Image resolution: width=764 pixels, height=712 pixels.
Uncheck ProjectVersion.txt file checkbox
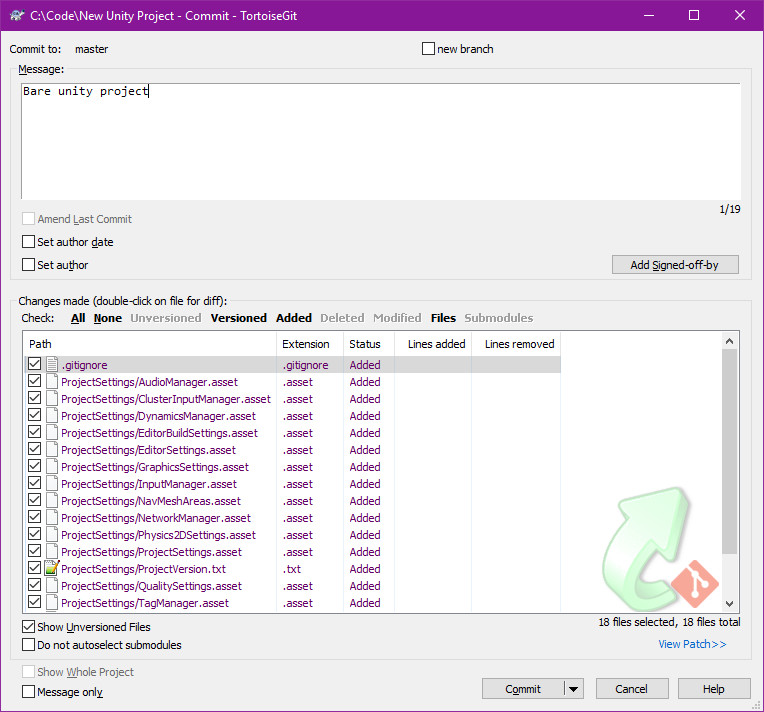(35, 568)
